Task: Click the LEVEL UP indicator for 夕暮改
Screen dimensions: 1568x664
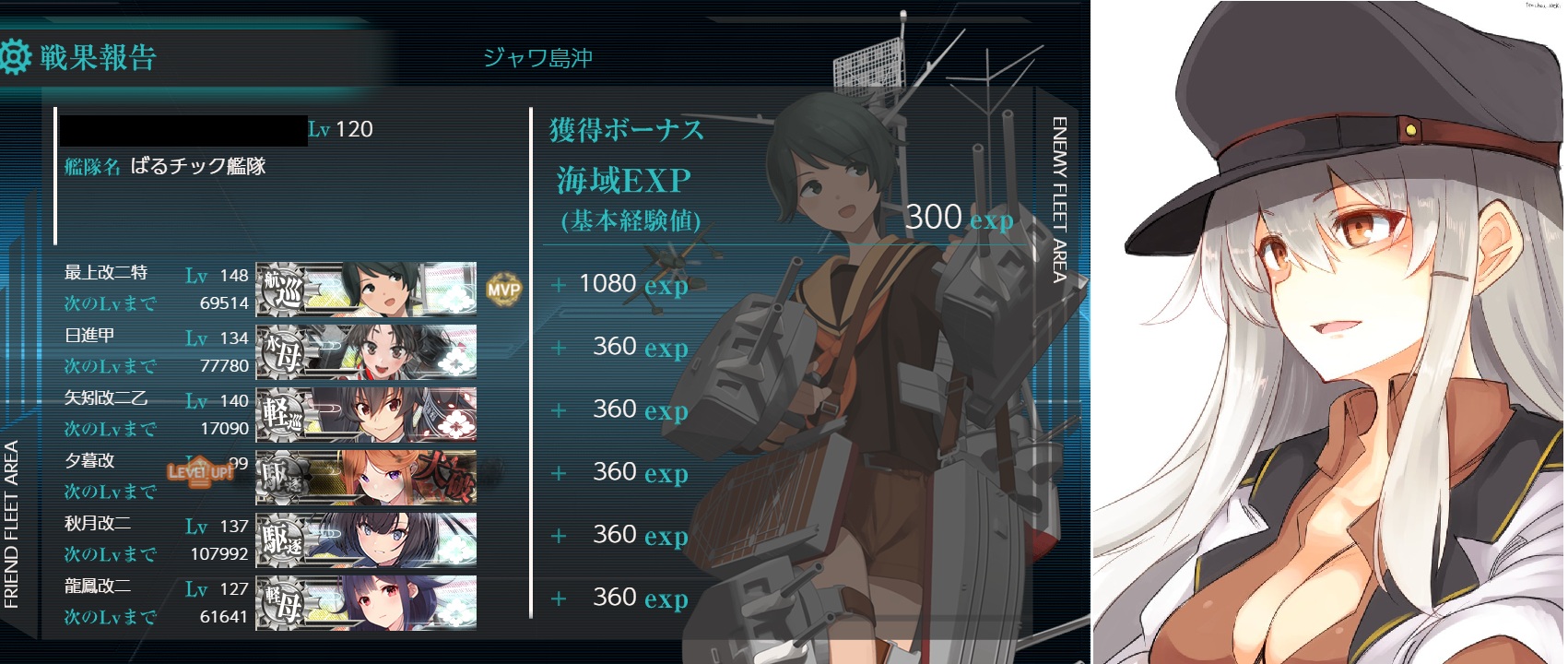Action: tap(200, 472)
